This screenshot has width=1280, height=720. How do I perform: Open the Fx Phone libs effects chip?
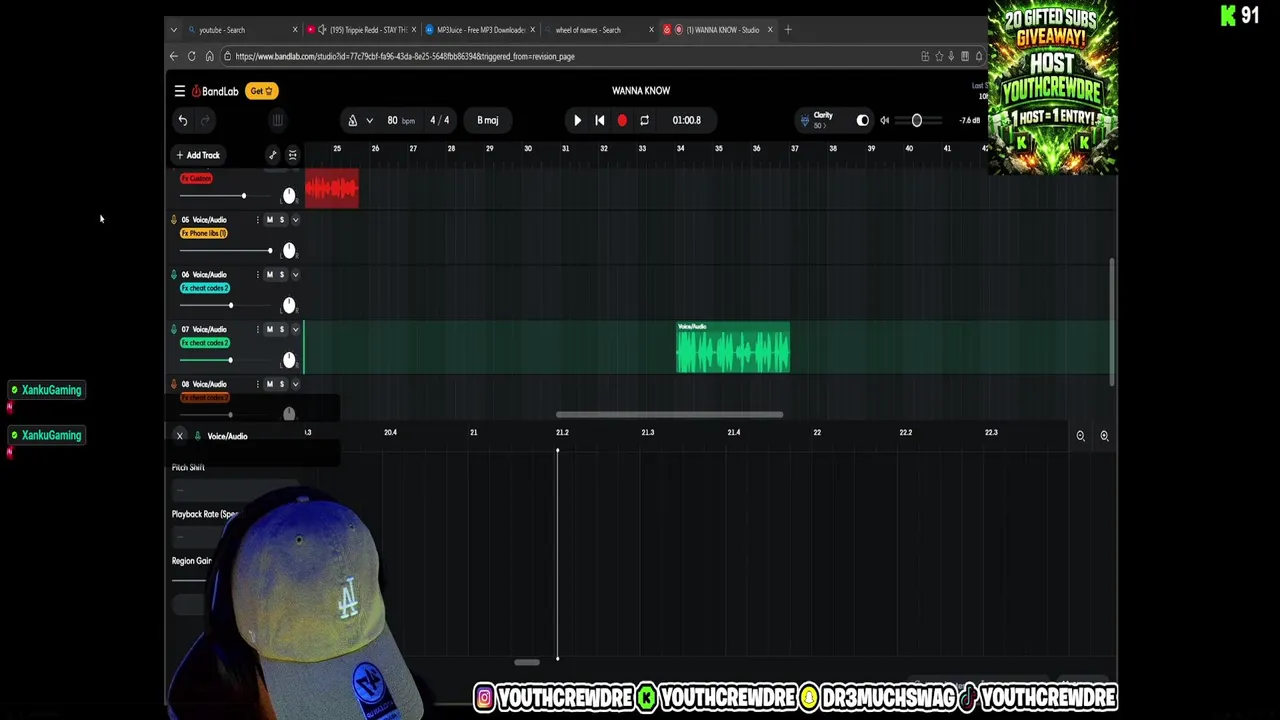(203, 233)
